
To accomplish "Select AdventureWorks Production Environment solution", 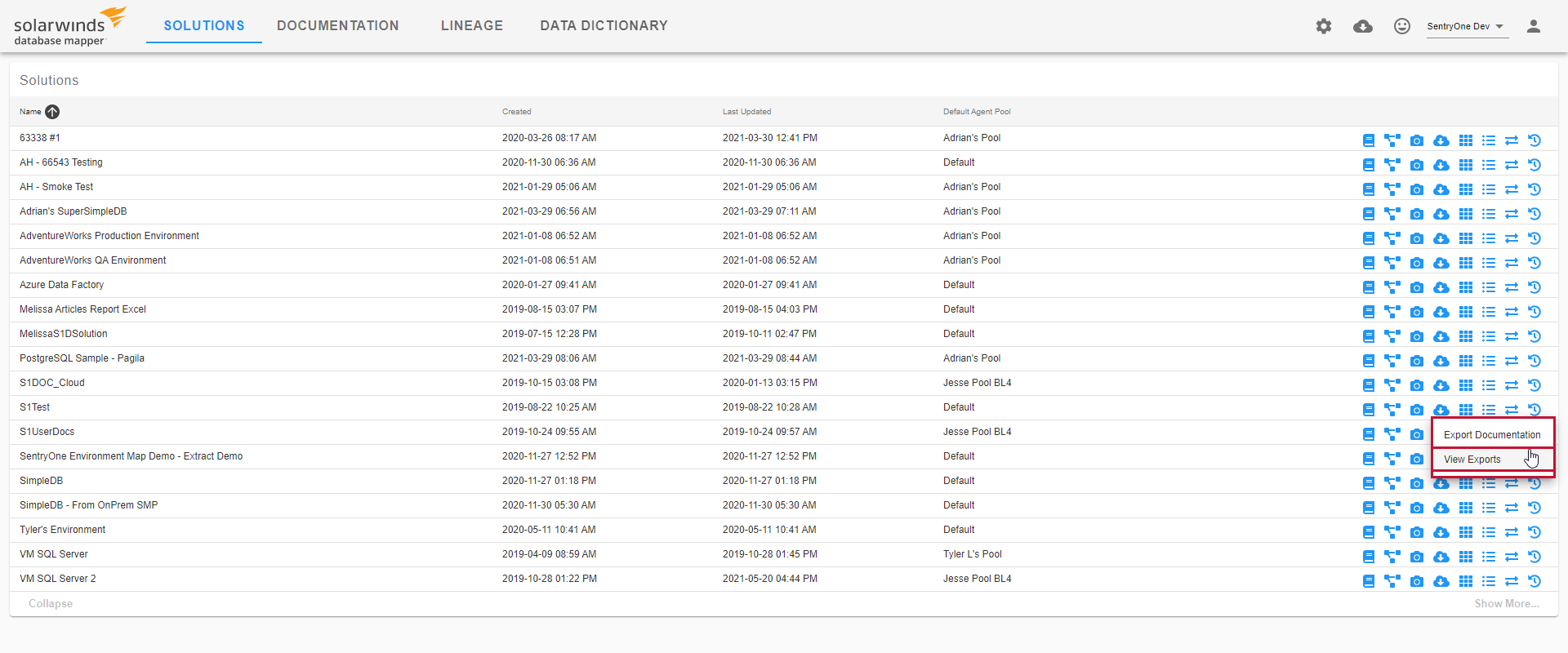I will [x=109, y=236].
